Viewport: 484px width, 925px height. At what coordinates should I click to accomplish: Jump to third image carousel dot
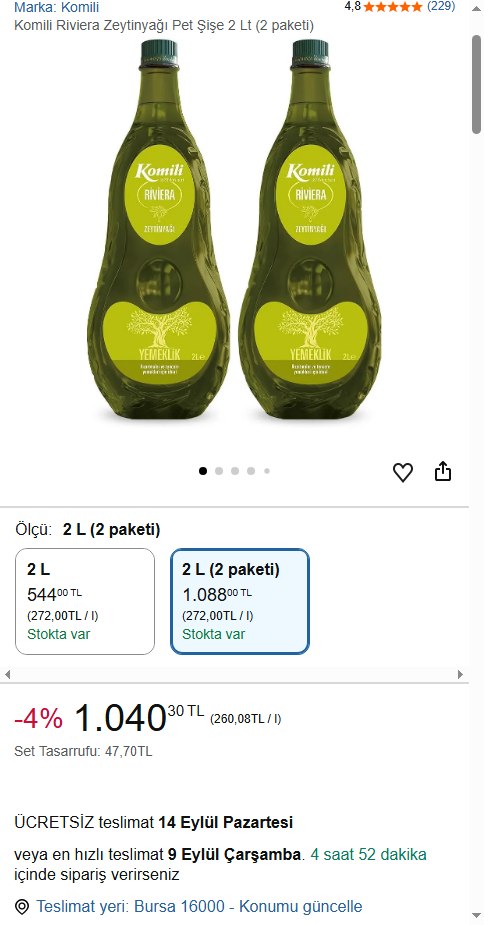click(x=235, y=471)
